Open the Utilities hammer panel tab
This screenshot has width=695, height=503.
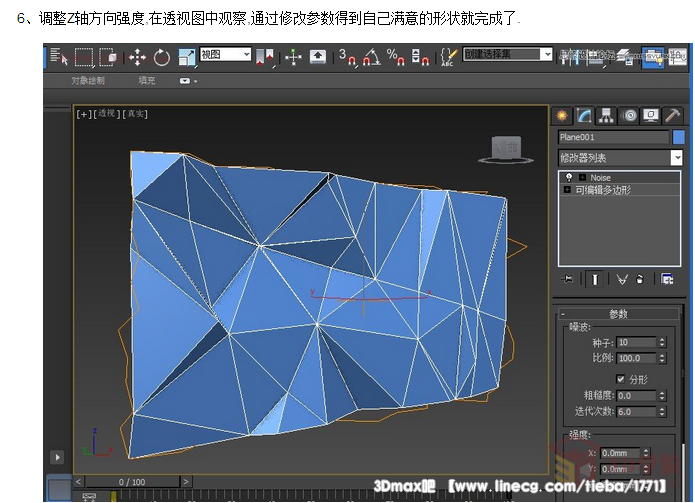click(674, 115)
